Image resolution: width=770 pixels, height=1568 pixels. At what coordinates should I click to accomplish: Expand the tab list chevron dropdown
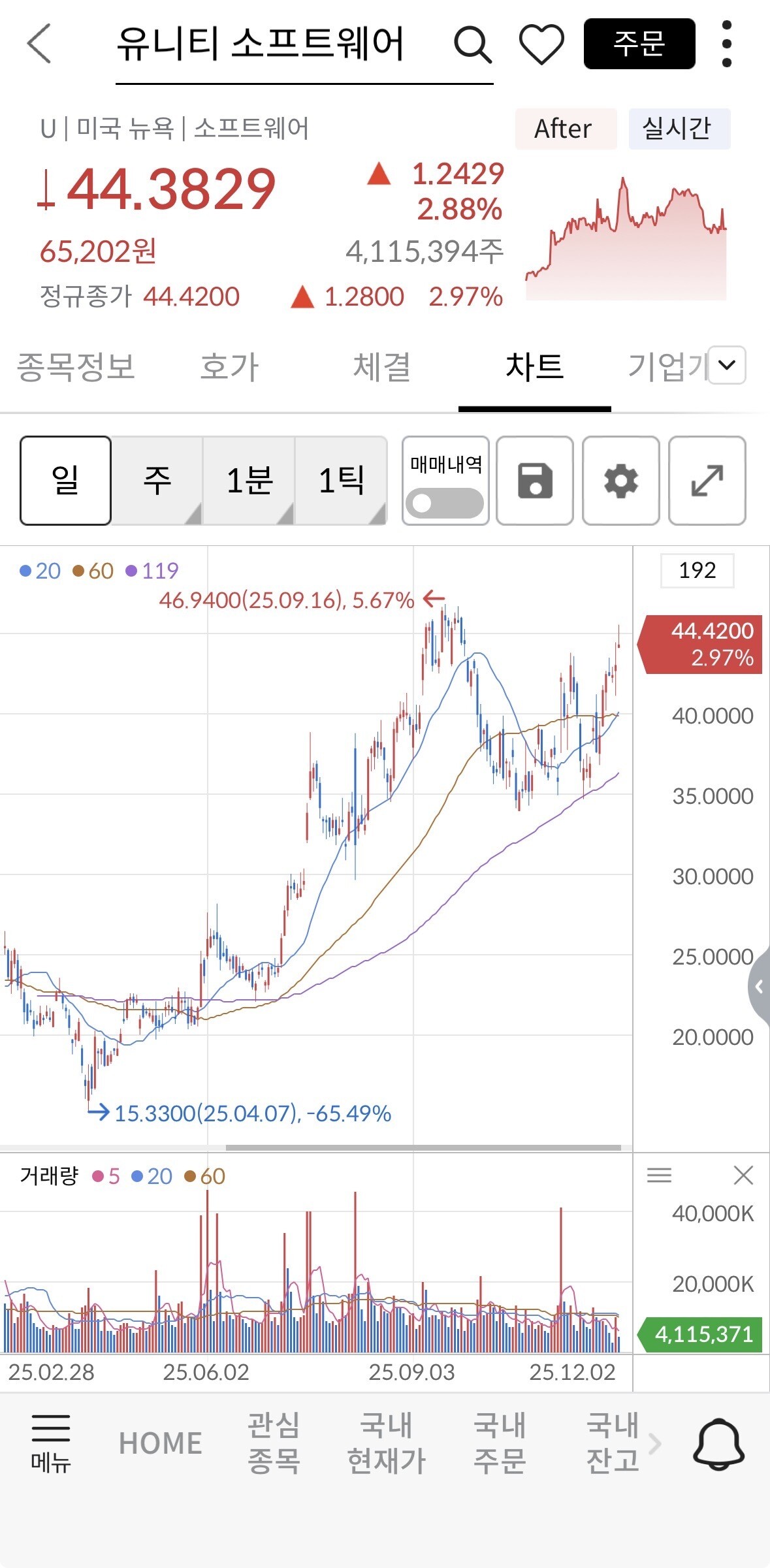pyautogui.click(x=727, y=364)
